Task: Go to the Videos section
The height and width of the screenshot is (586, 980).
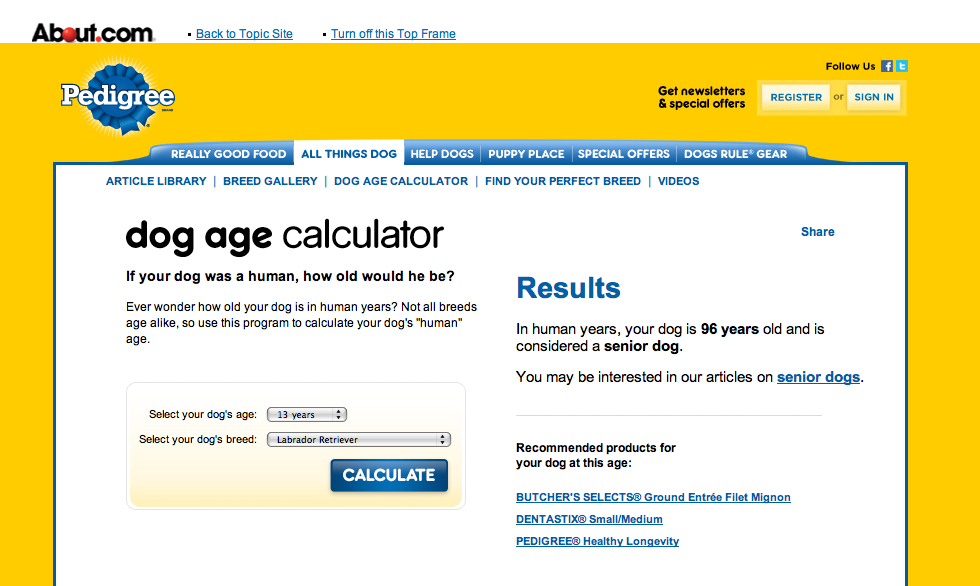Action: pos(678,181)
